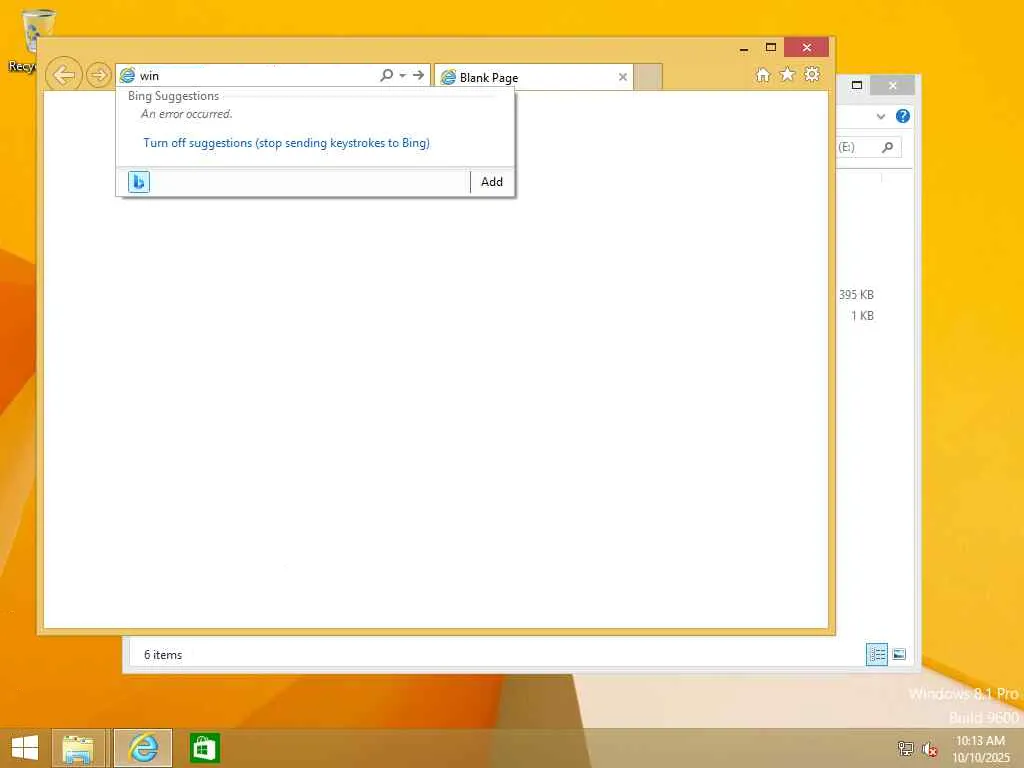Viewport: 1024px width, 768px height.
Task: Click 'An error occurred.' text
Action: [x=187, y=114]
